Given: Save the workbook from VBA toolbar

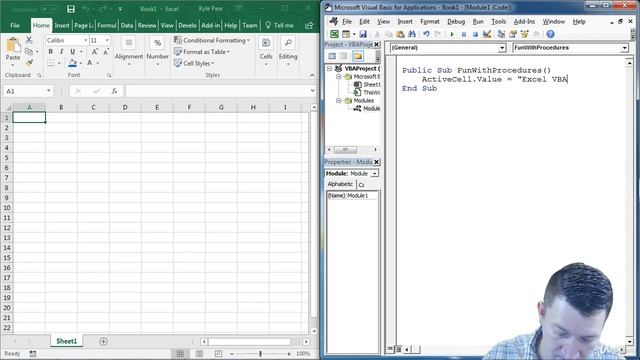Looking at the screenshot, I should (x=363, y=34).
